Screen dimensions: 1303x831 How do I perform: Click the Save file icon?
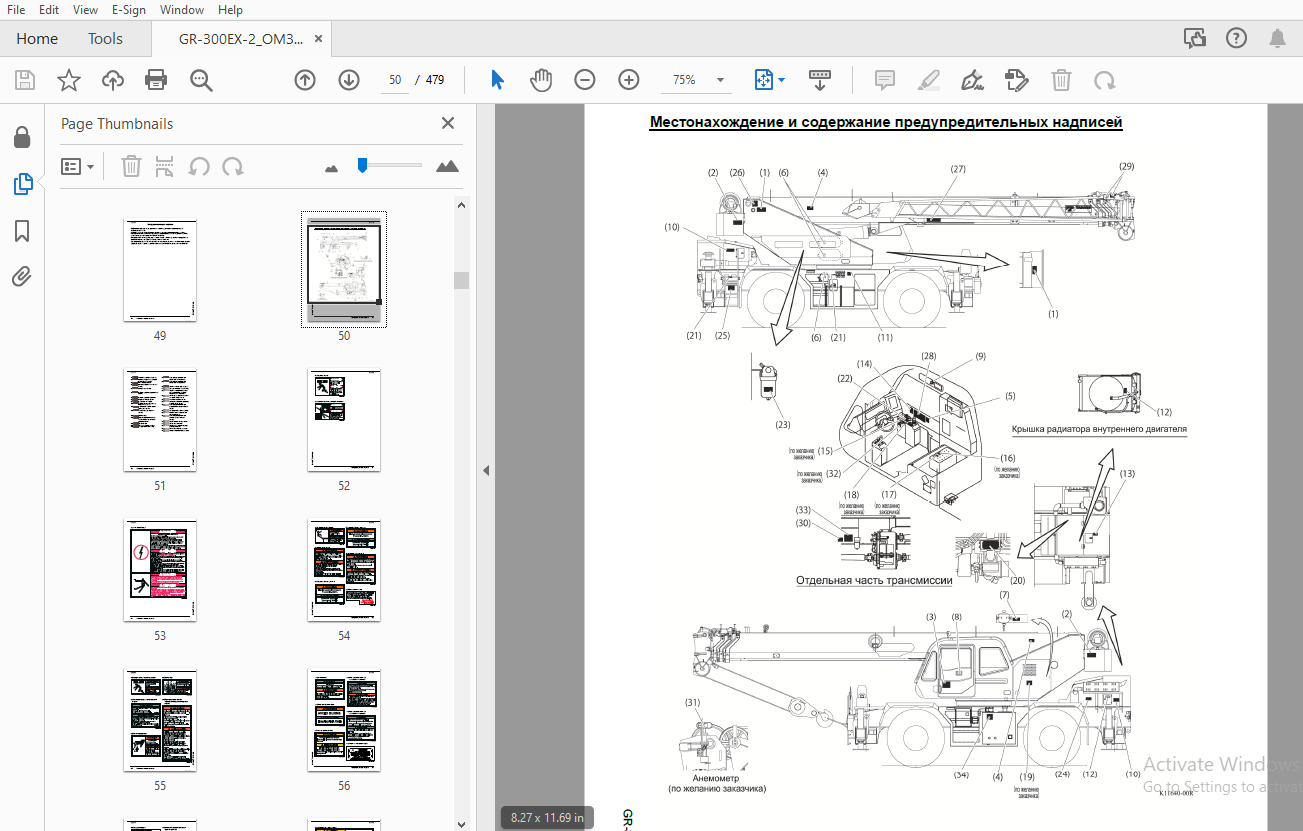tap(25, 81)
